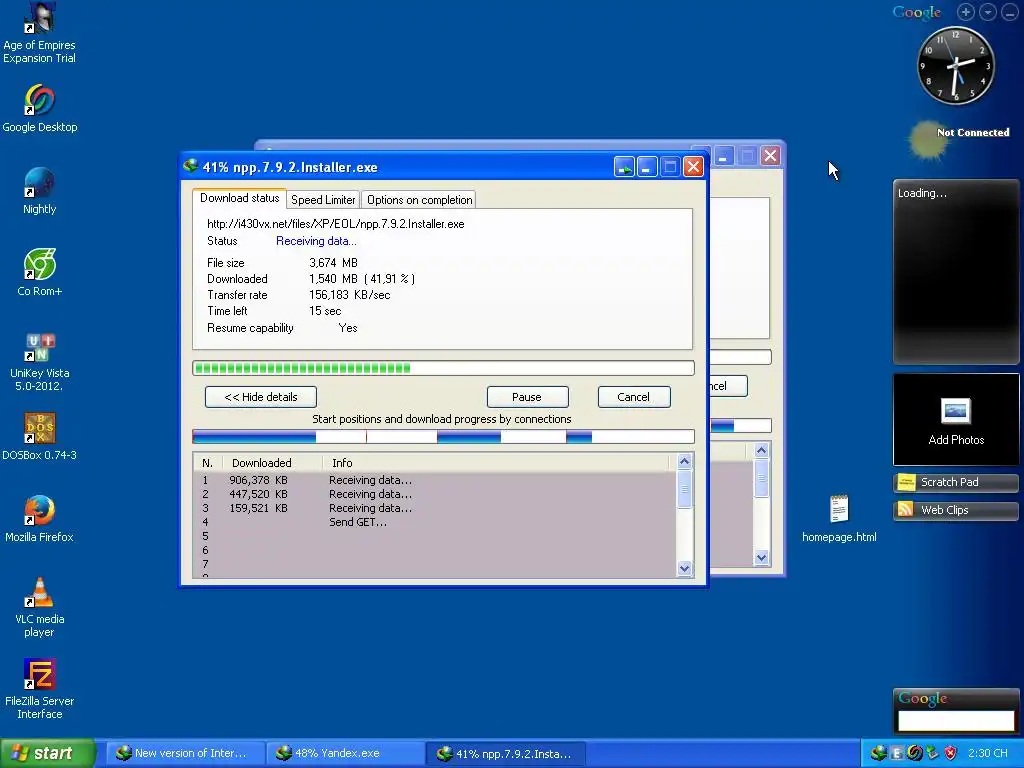Viewport: 1024px width, 768px height.
Task: Click the Add Photos gadget picture icon
Action: click(x=955, y=411)
